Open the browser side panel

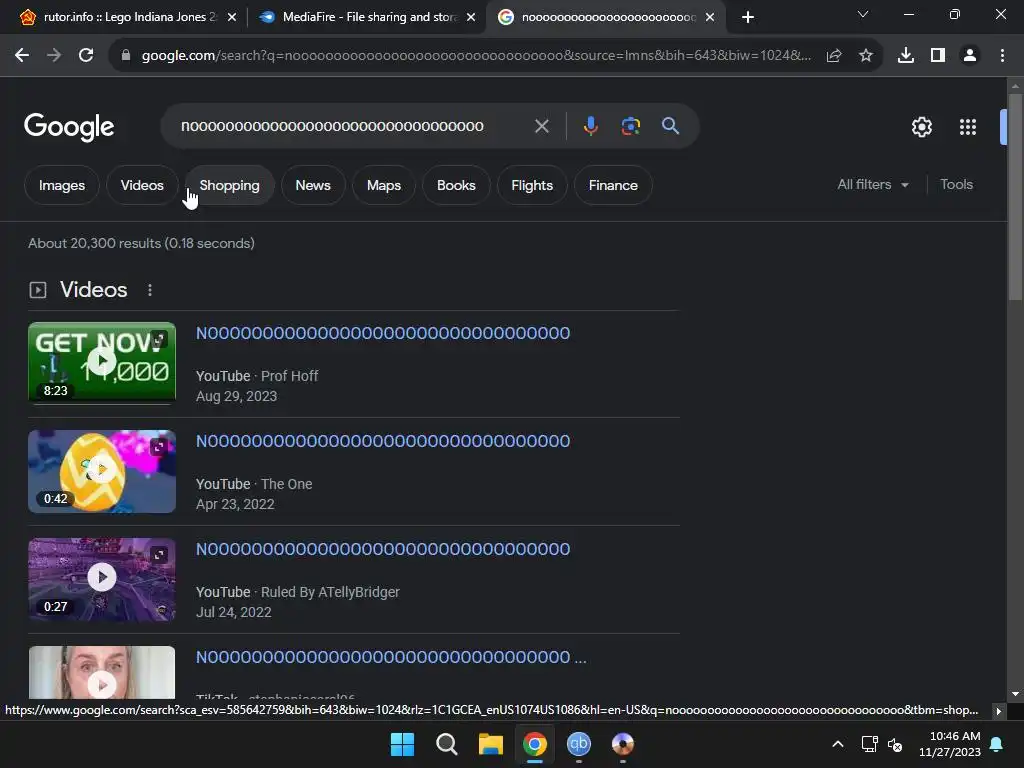[x=938, y=56]
